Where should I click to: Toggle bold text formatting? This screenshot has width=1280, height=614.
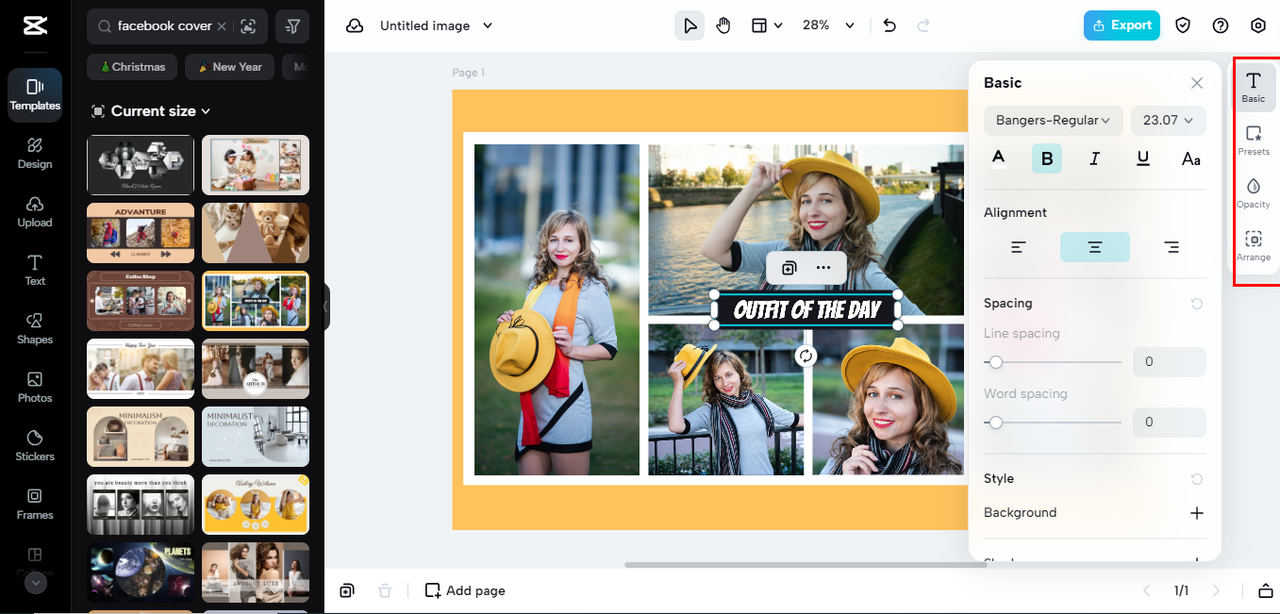point(1047,158)
